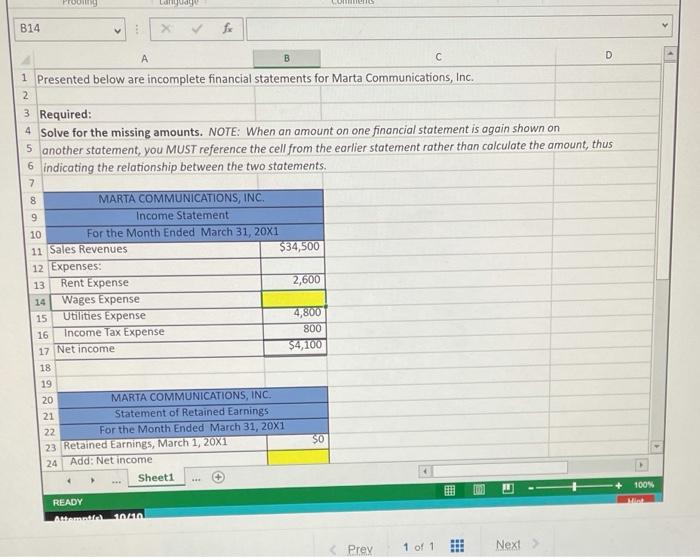The height and width of the screenshot is (557, 700).
Task: Click inside the formula bar
Action: (x=451, y=29)
